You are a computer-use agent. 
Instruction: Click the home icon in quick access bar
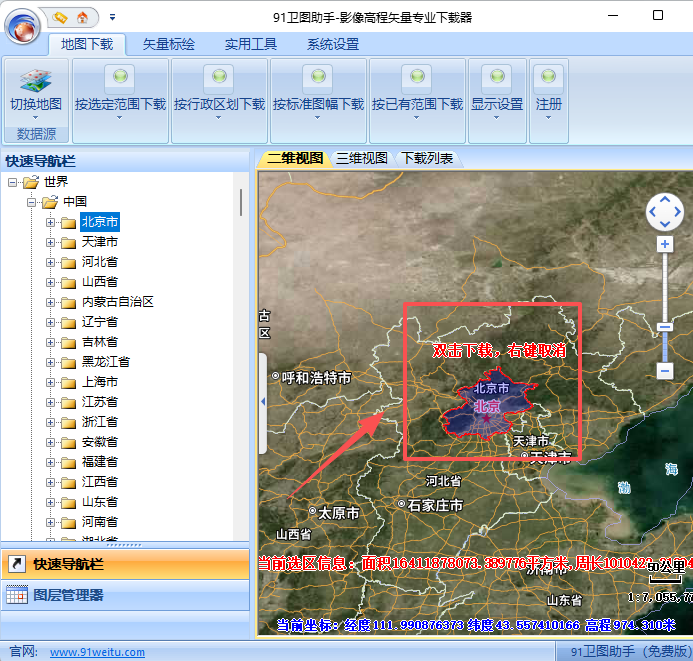(82, 17)
